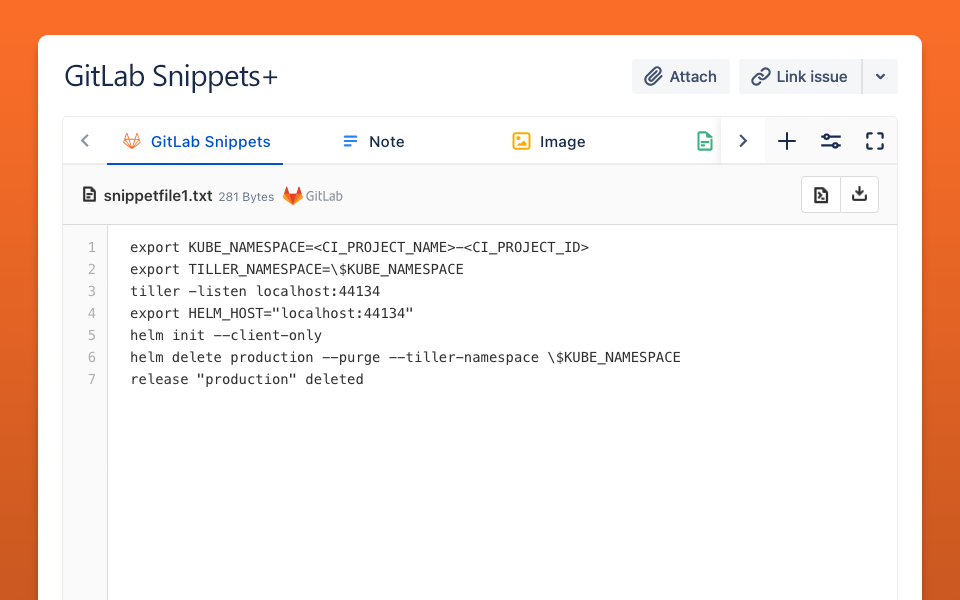
Task: Select the green document tab icon
Action: point(705,141)
